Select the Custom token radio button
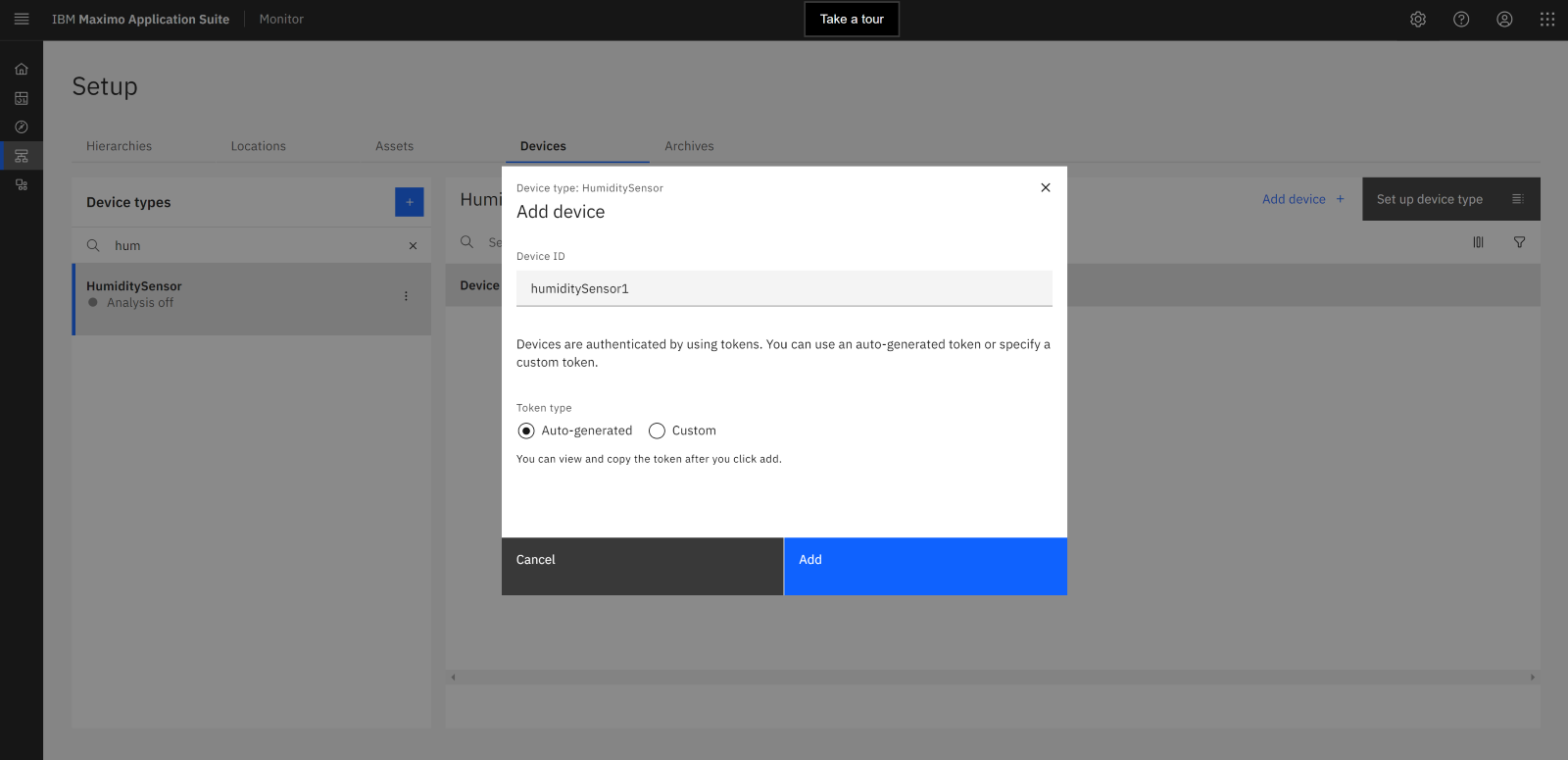The height and width of the screenshot is (760, 1568). point(658,431)
